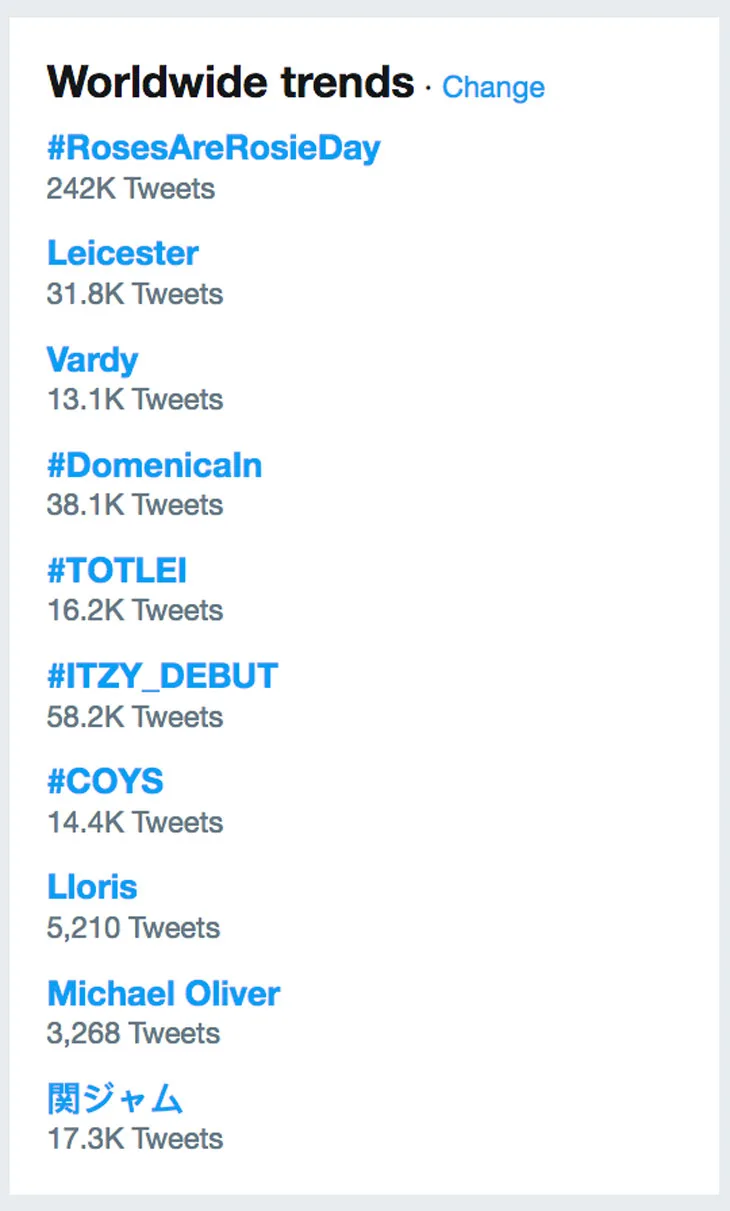The height and width of the screenshot is (1211, 730).
Task: Open the #ITZY_DEBUT hashtag
Action: click(x=162, y=676)
